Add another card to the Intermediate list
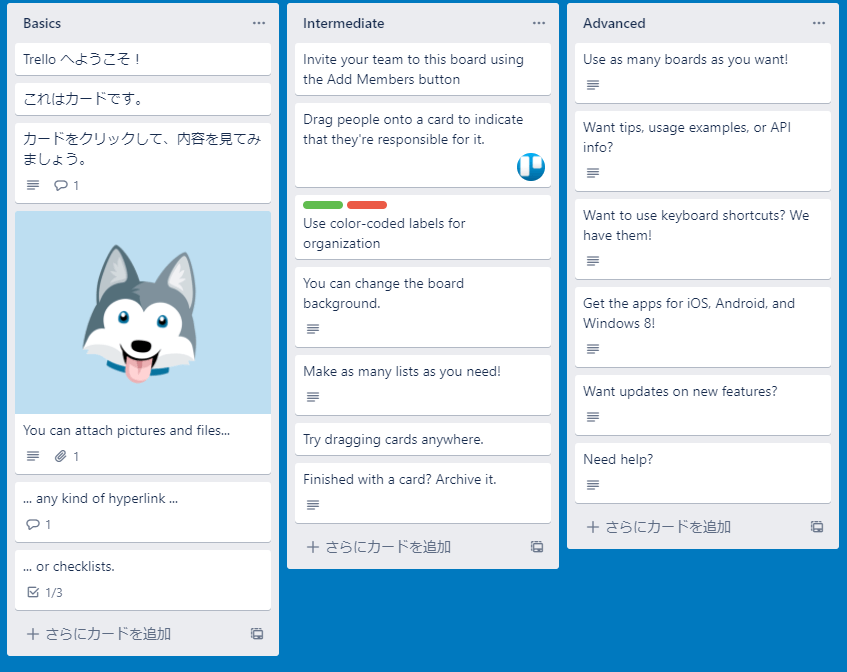847x672 pixels. pos(379,547)
